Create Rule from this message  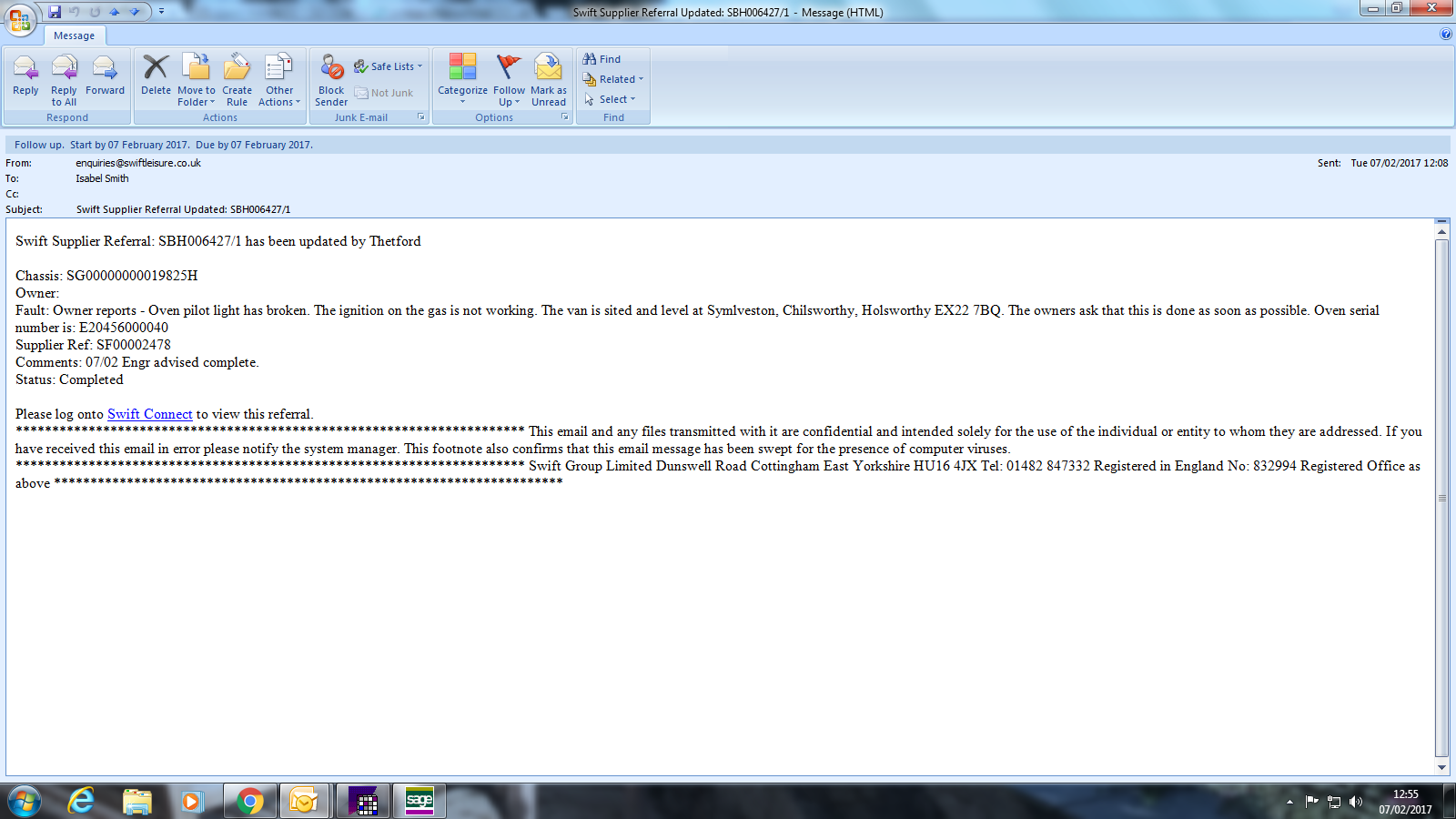tap(237, 80)
